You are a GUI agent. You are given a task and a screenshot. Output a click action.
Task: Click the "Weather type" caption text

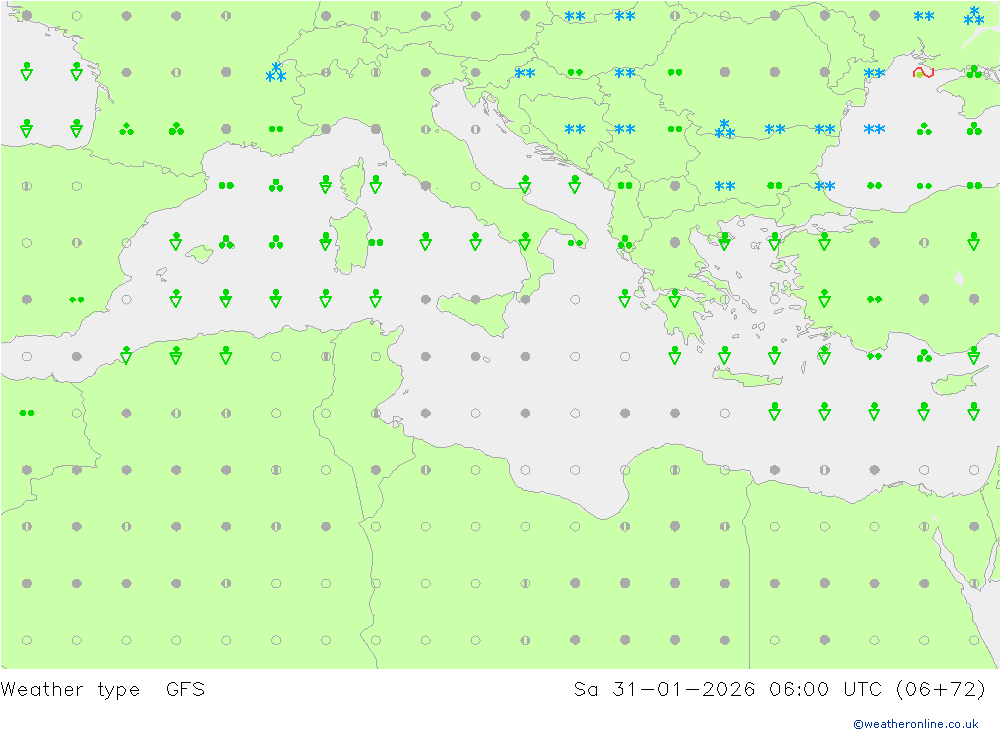click(70, 689)
